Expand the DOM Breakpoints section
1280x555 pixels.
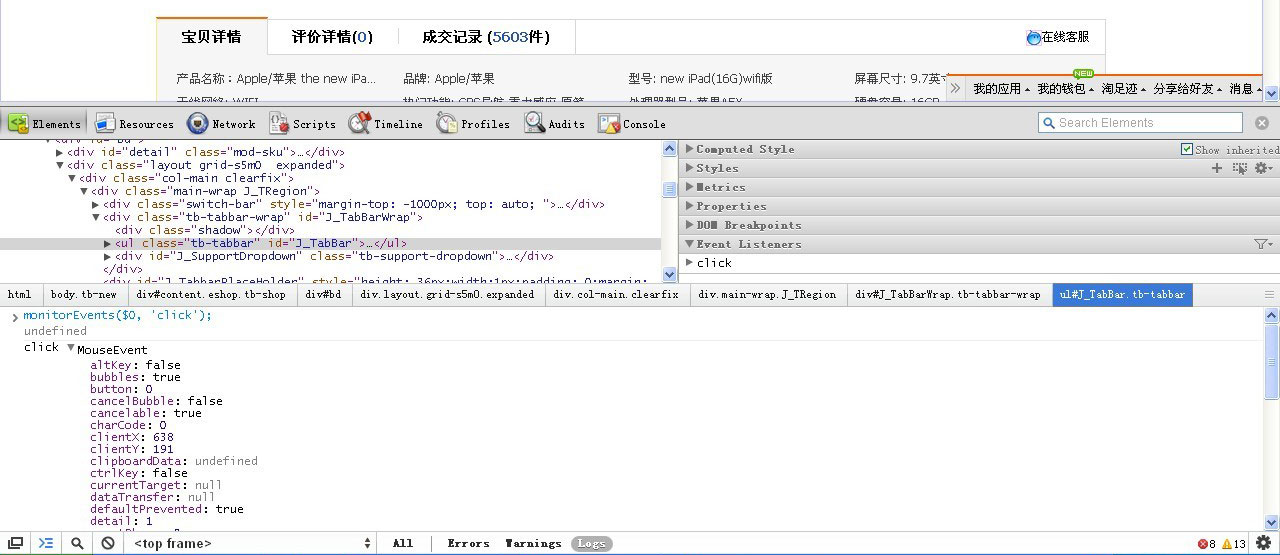coord(689,225)
